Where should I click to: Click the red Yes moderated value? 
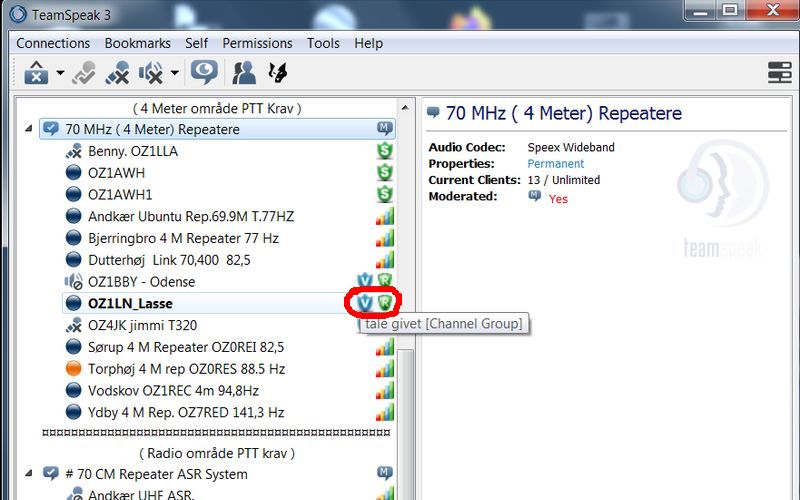(558, 198)
